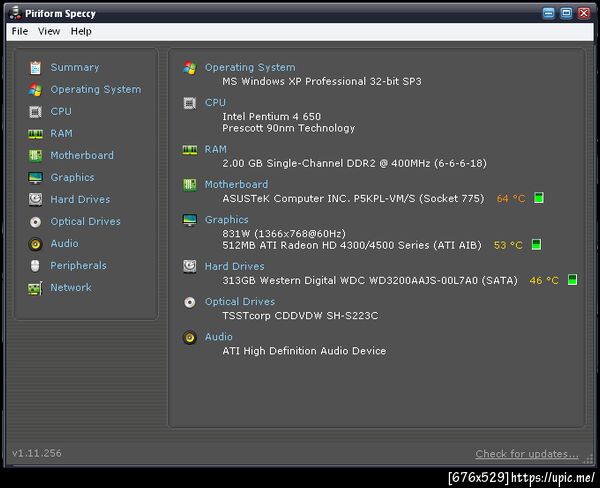
Task: Click the RAM icon in summary panel
Action: [190, 150]
